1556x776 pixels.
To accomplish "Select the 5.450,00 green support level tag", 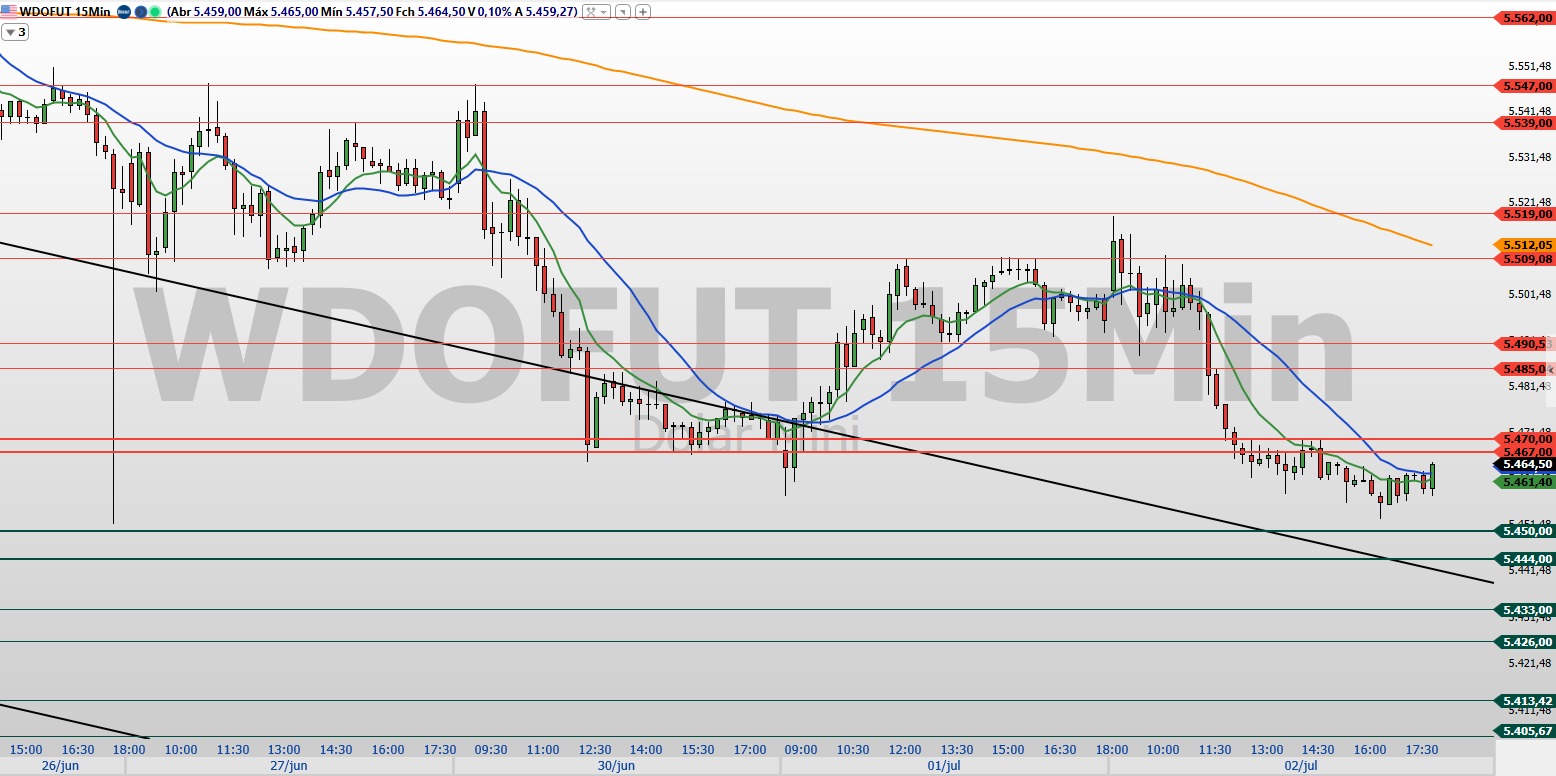I will pos(1524,531).
